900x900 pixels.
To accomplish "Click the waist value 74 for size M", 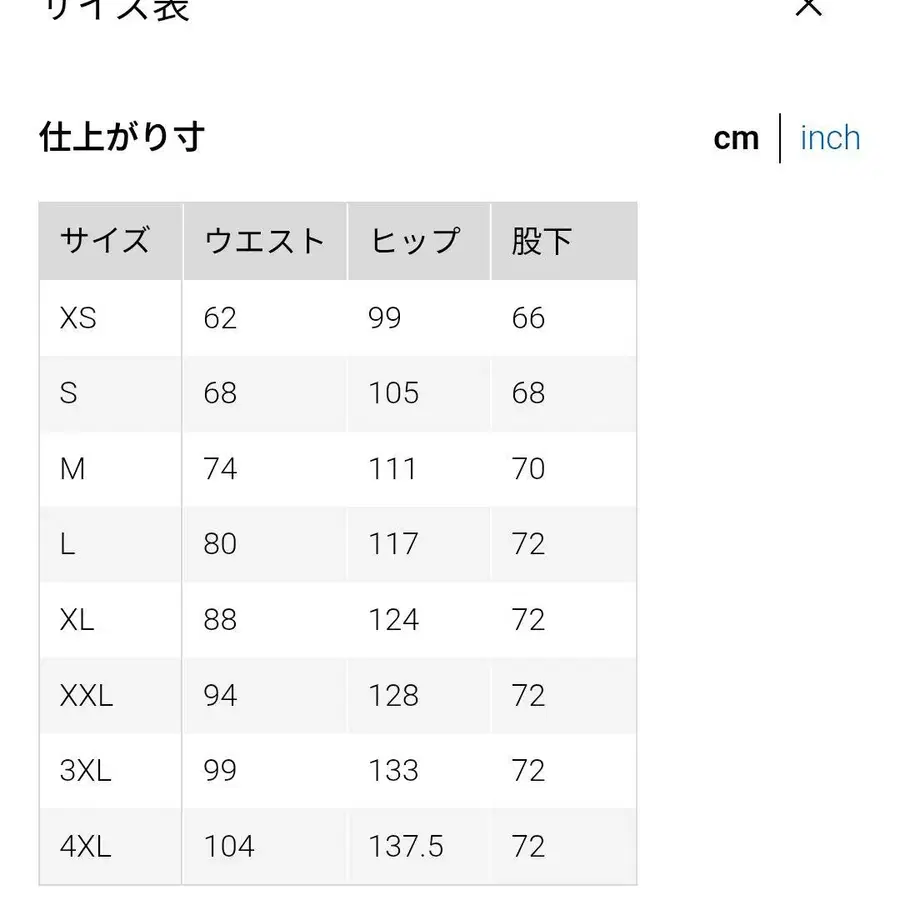I will (220, 468).
